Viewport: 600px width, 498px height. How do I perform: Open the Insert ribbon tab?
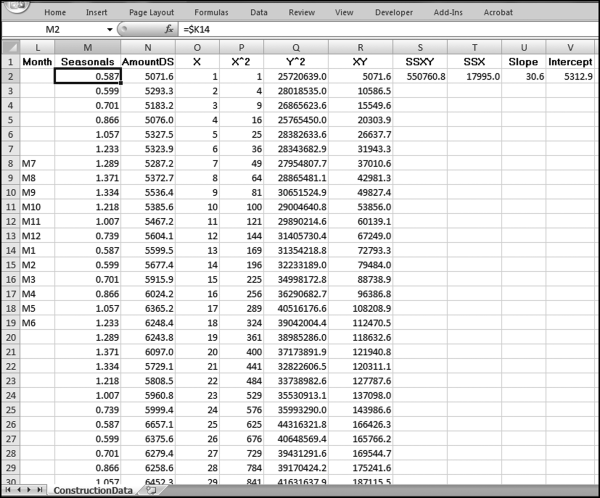point(96,12)
